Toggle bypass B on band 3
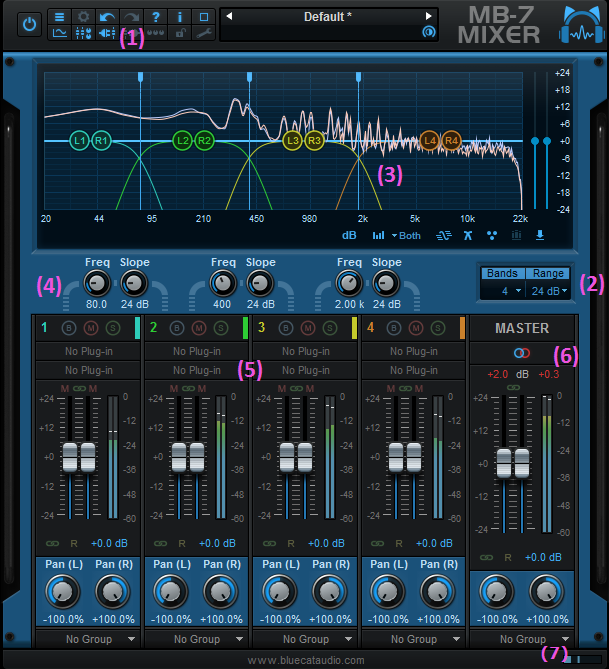 coord(286,328)
